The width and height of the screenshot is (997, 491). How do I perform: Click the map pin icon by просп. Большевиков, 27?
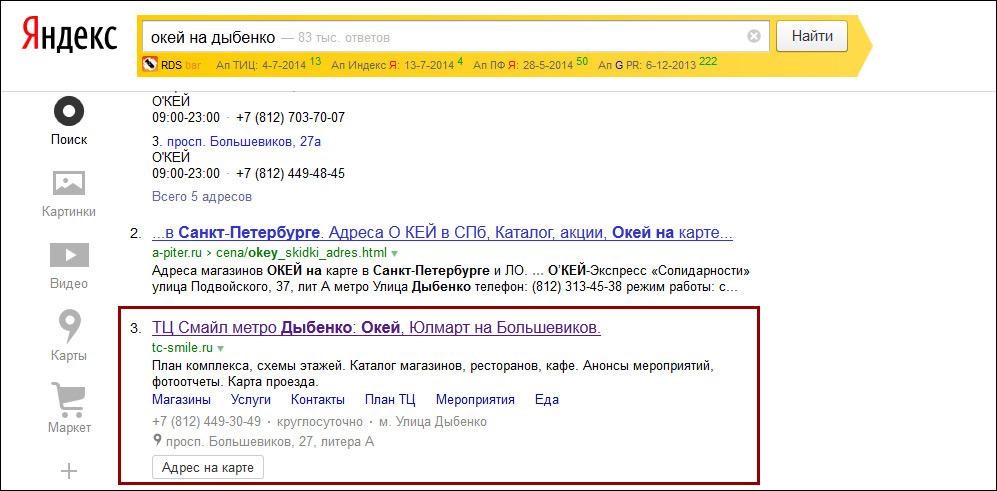(x=156, y=440)
